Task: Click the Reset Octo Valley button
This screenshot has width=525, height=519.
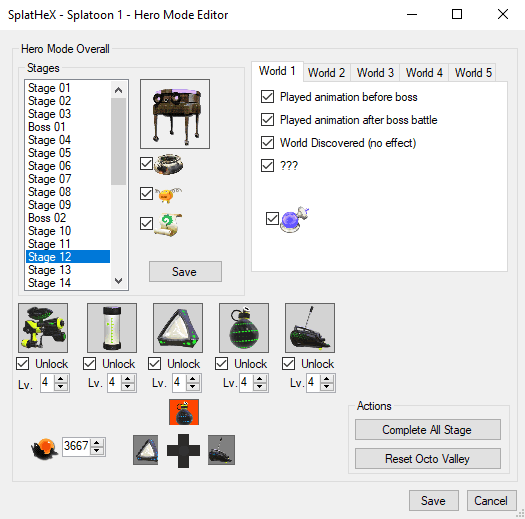Action: [x=428, y=458]
